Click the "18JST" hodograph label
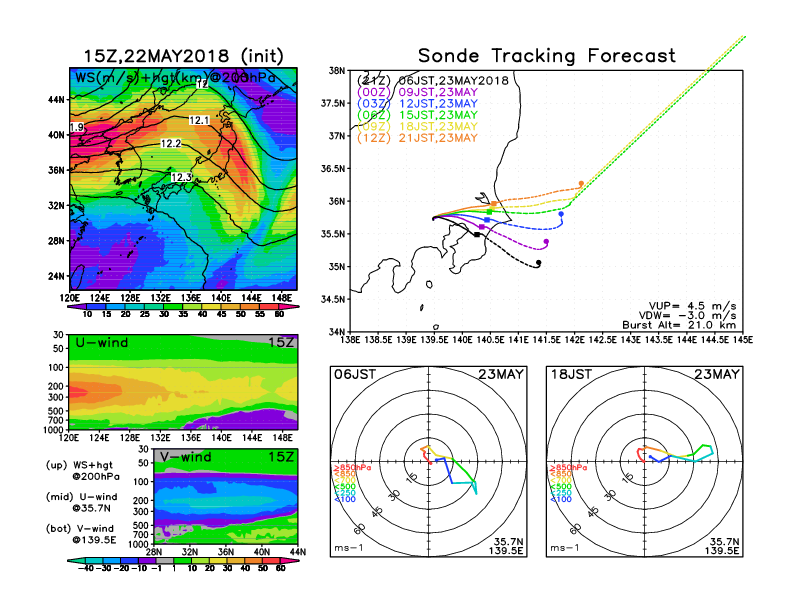The height and width of the screenshot is (612, 792). tap(571, 374)
